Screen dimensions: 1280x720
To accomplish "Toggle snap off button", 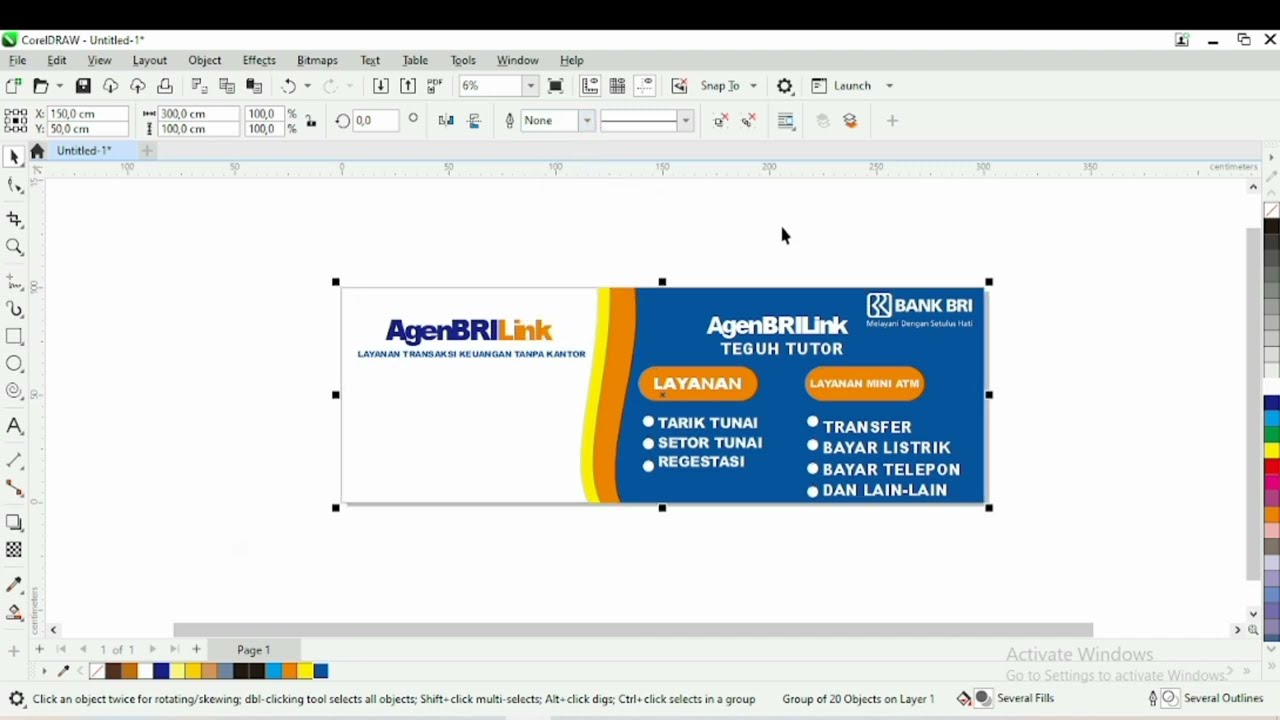I will tap(680, 86).
